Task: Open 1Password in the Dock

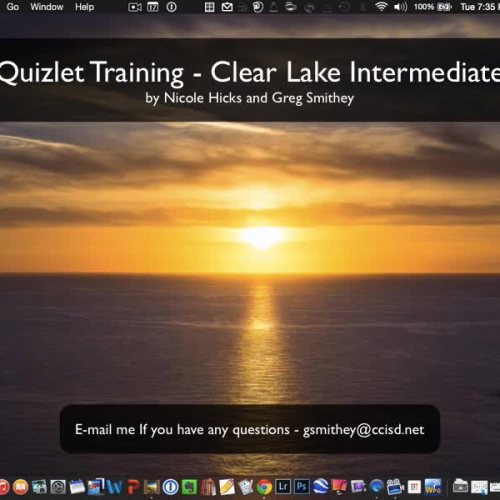Action: tap(170, 487)
